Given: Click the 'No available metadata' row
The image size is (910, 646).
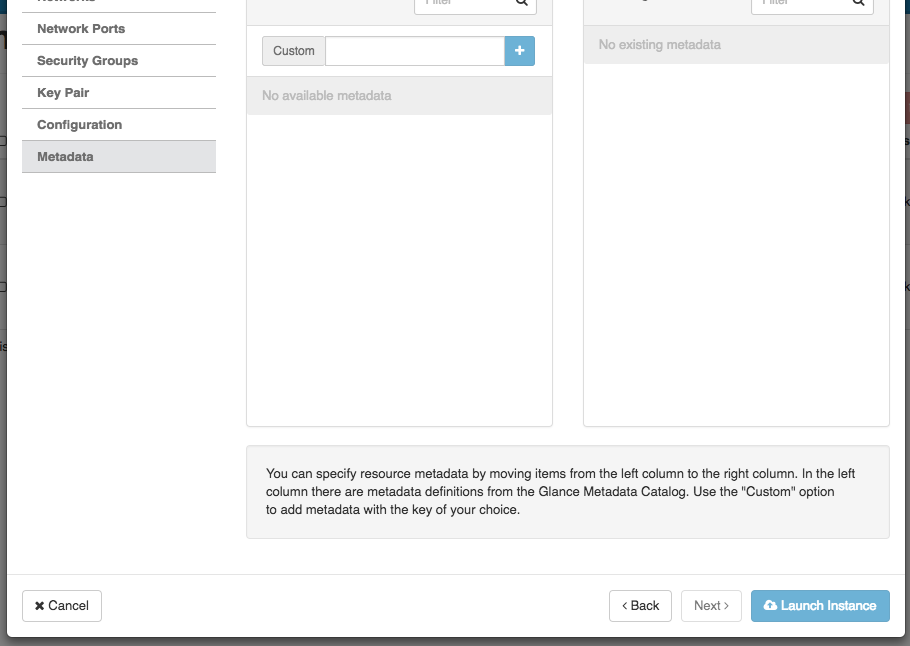Looking at the screenshot, I should 399,96.
